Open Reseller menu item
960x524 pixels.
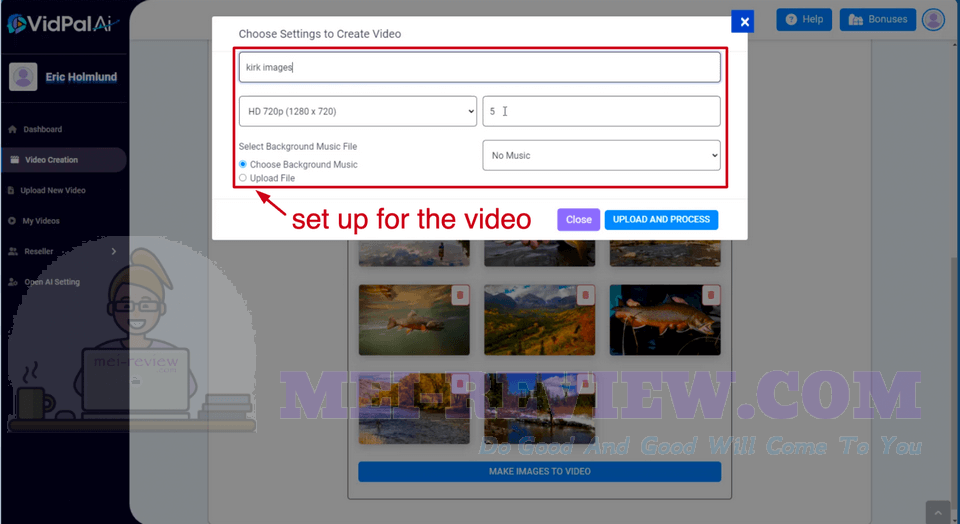(39, 252)
